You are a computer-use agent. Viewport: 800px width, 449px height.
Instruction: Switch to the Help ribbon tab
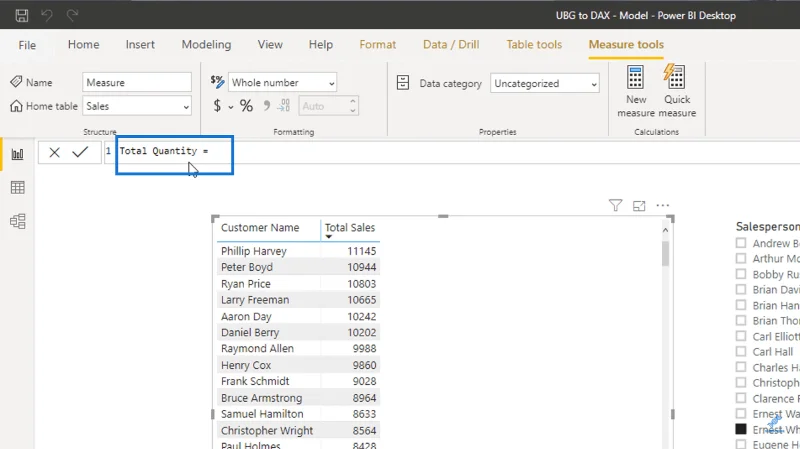pos(320,44)
